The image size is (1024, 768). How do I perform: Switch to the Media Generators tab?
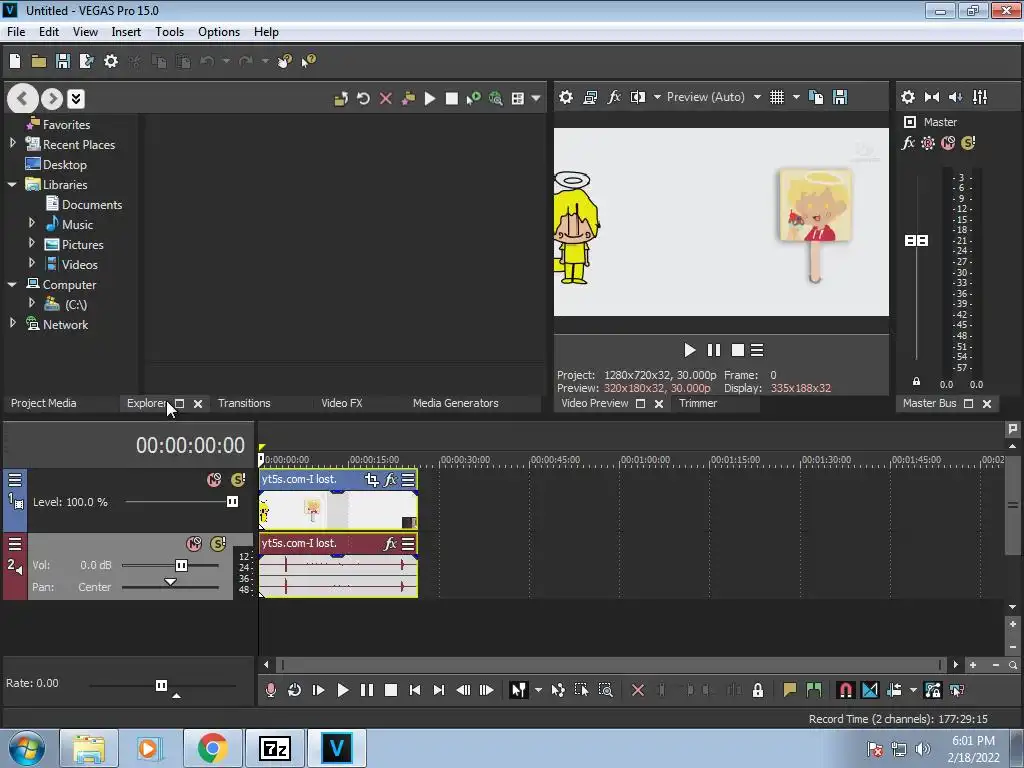click(456, 403)
